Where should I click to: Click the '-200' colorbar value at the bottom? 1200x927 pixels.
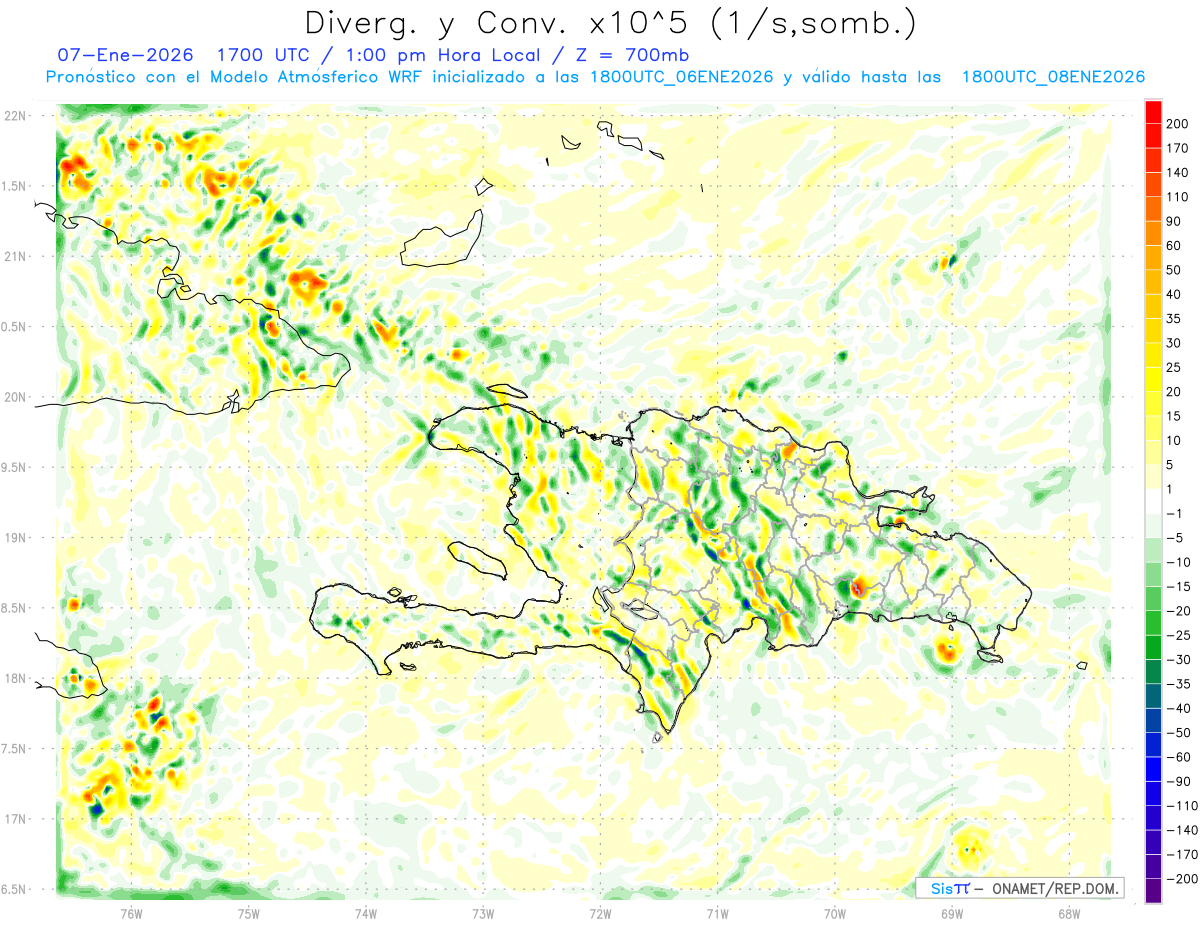[x=1182, y=879]
